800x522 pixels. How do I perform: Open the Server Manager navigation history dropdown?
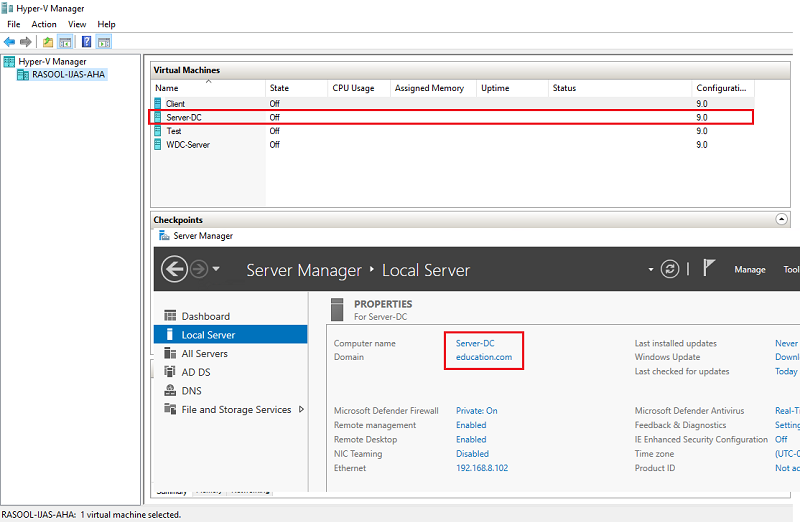click(217, 270)
